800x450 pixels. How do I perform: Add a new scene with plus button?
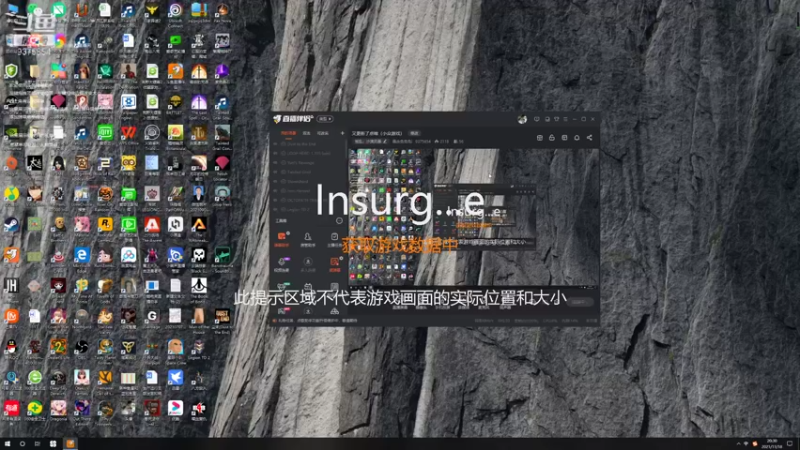pos(342,133)
